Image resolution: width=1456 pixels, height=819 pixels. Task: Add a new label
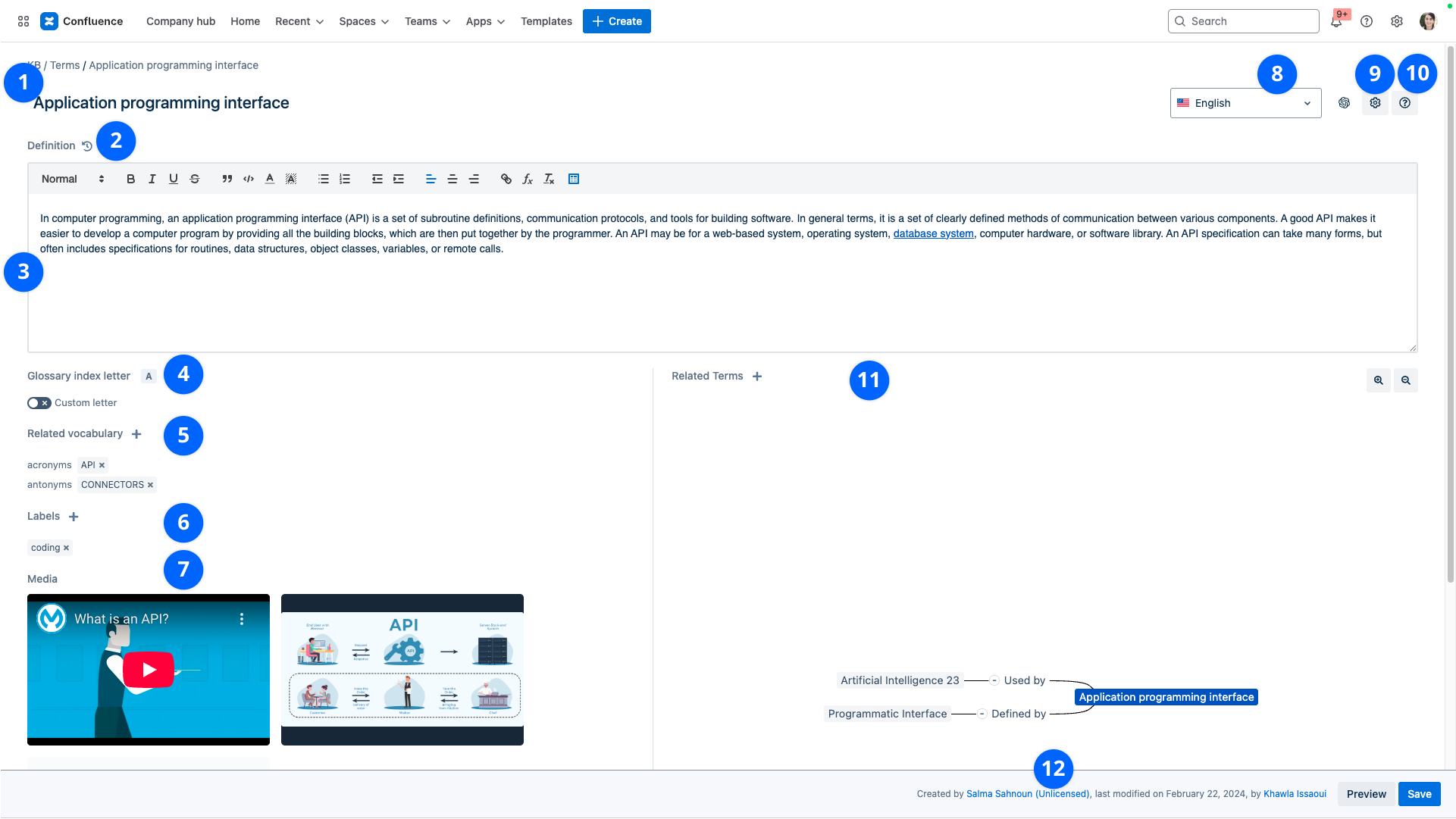(74, 517)
